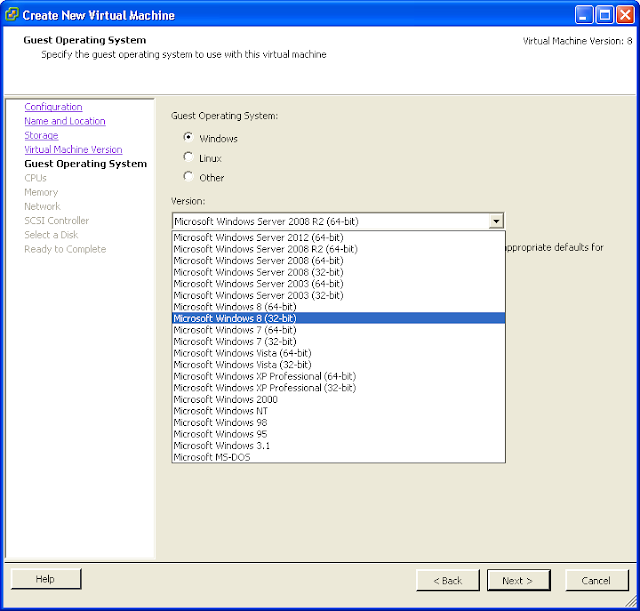Click the Back button

pyautogui.click(x=448, y=580)
